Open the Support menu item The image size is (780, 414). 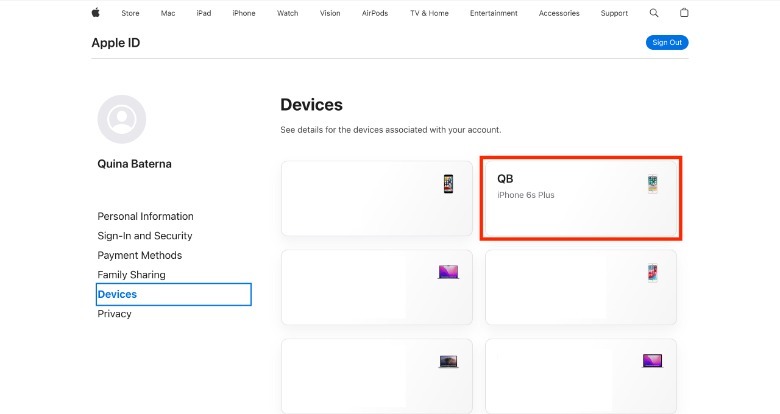pyautogui.click(x=615, y=13)
